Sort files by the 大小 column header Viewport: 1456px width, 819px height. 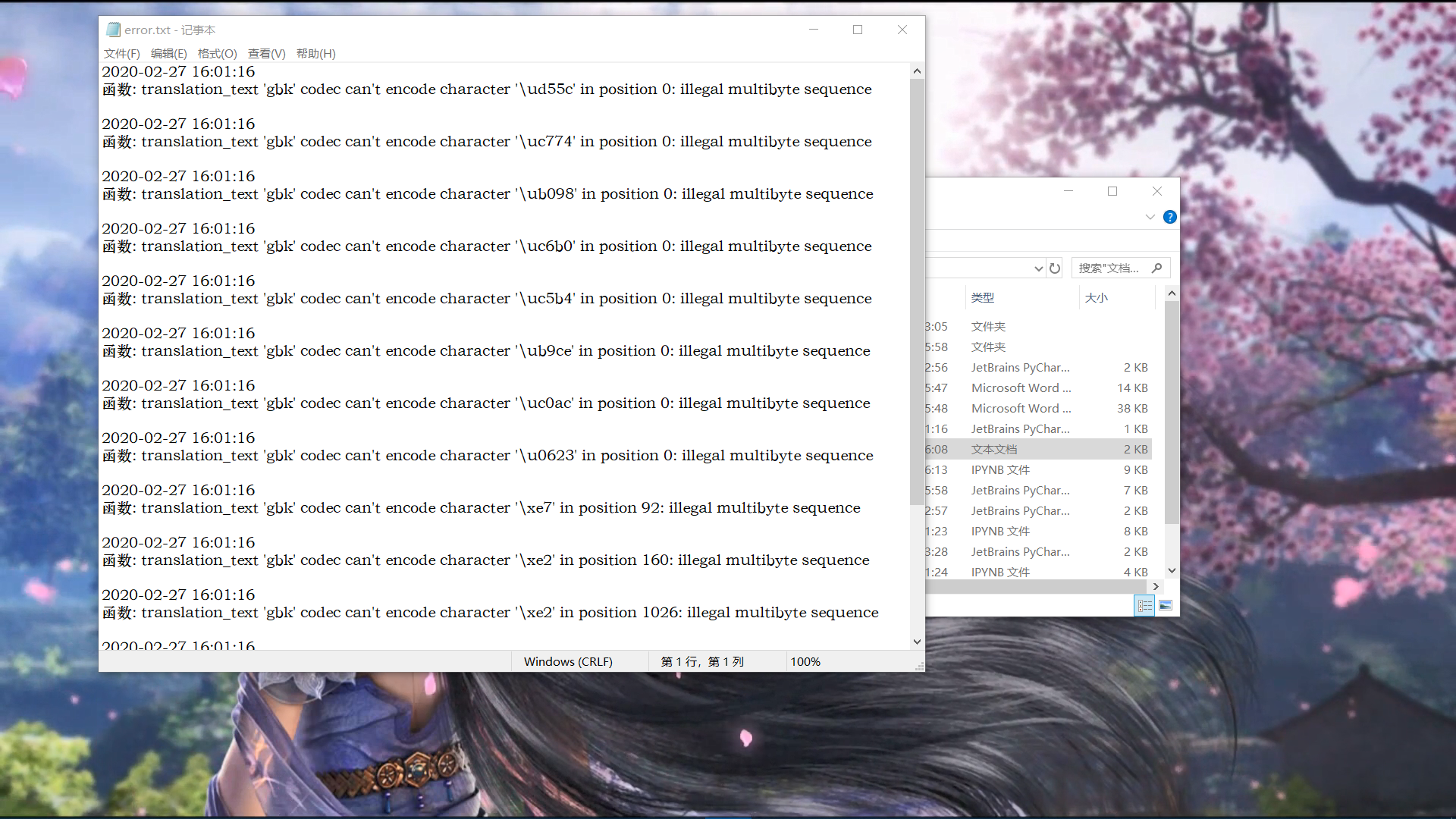pyautogui.click(x=1097, y=297)
